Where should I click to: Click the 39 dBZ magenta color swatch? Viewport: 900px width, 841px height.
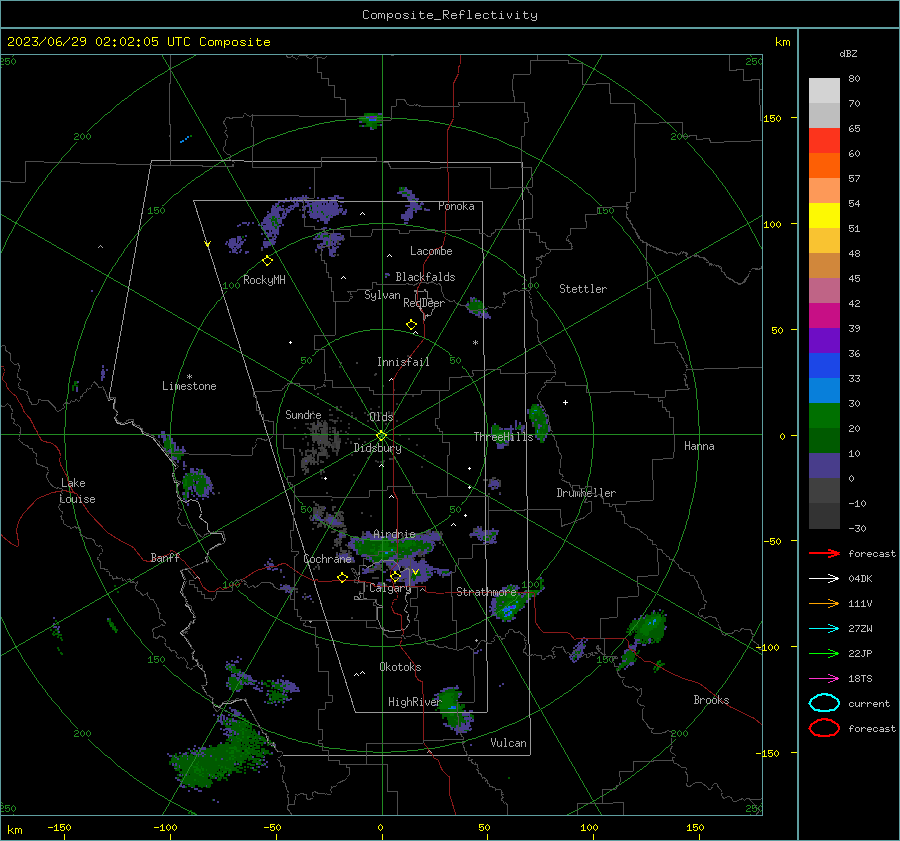(x=824, y=316)
